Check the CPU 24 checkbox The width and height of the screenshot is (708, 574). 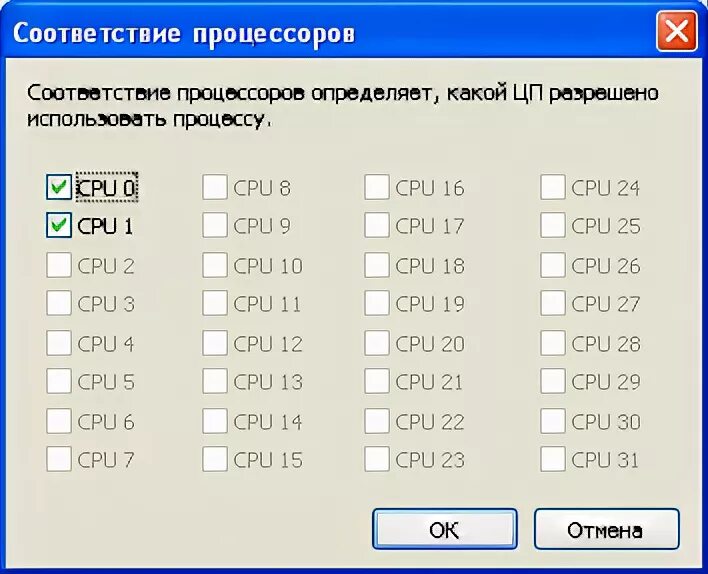tap(552, 187)
